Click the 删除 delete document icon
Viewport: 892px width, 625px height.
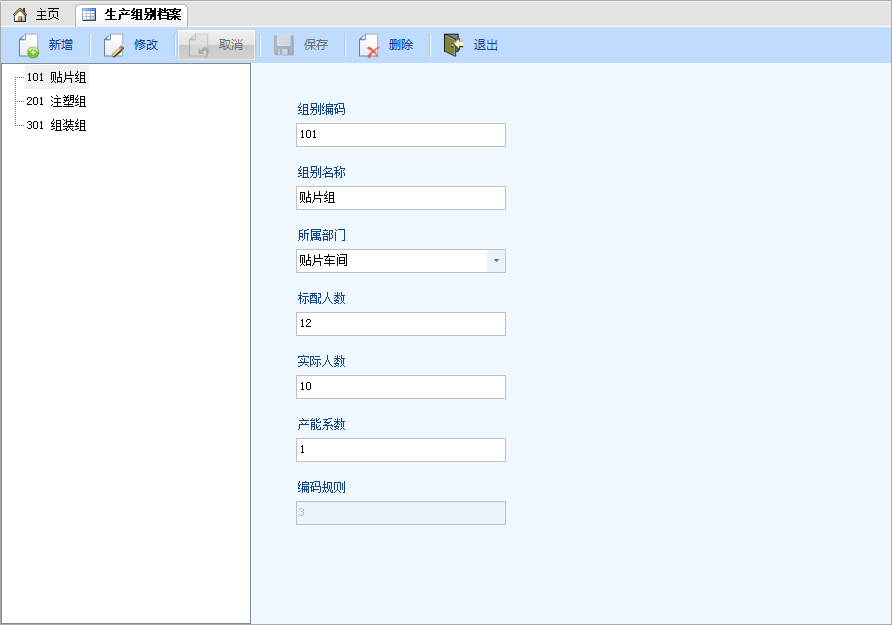point(369,45)
